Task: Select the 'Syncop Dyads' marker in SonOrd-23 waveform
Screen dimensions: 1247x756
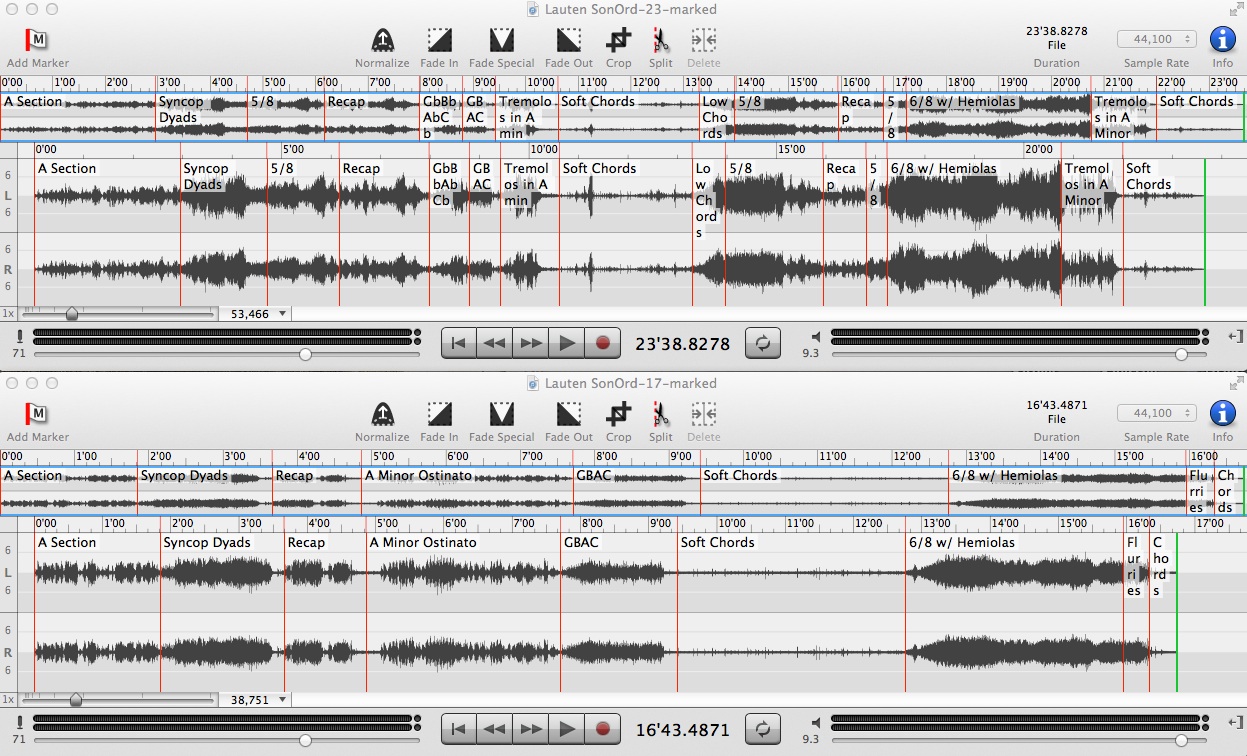Action: click(x=207, y=176)
